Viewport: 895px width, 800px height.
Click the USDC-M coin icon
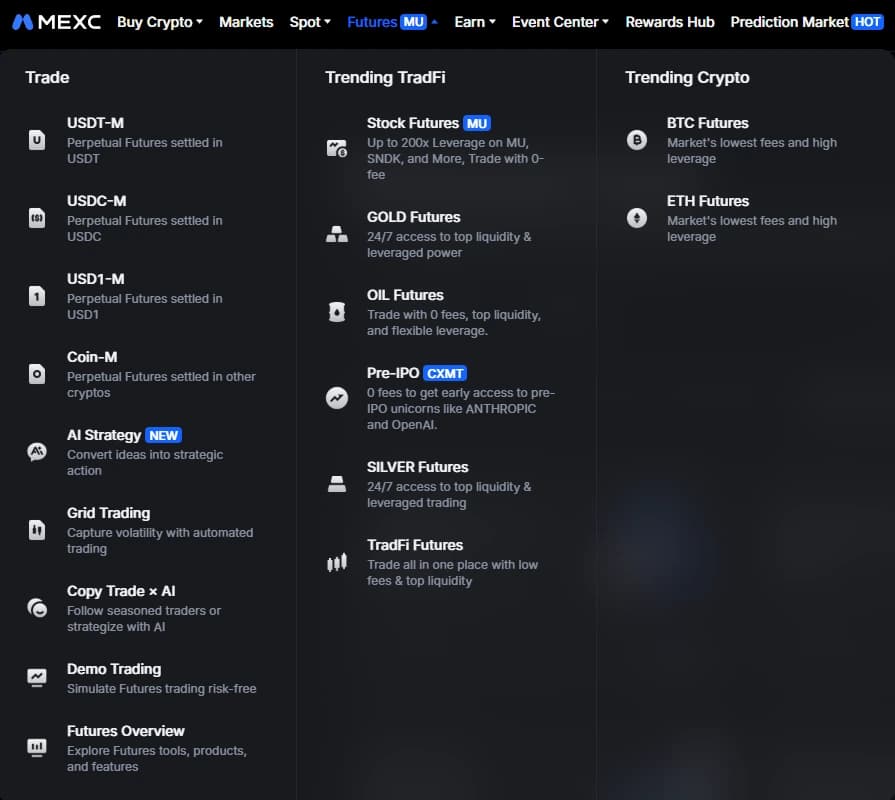tap(37, 218)
